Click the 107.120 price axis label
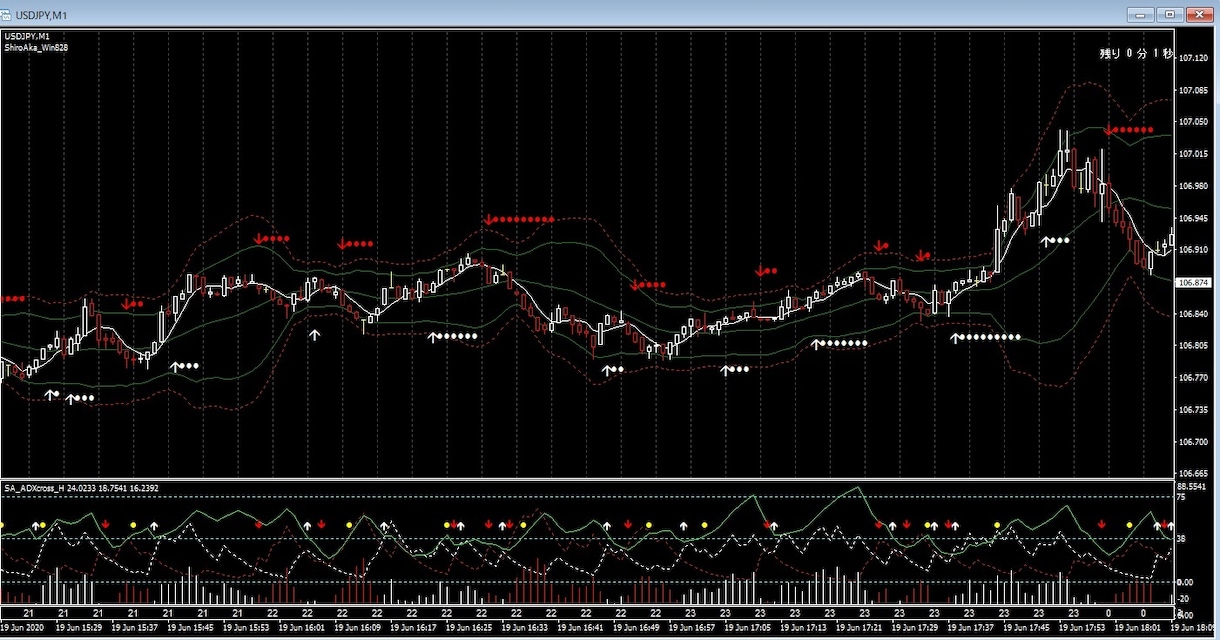1220x640 pixels. click(1195, 59)
